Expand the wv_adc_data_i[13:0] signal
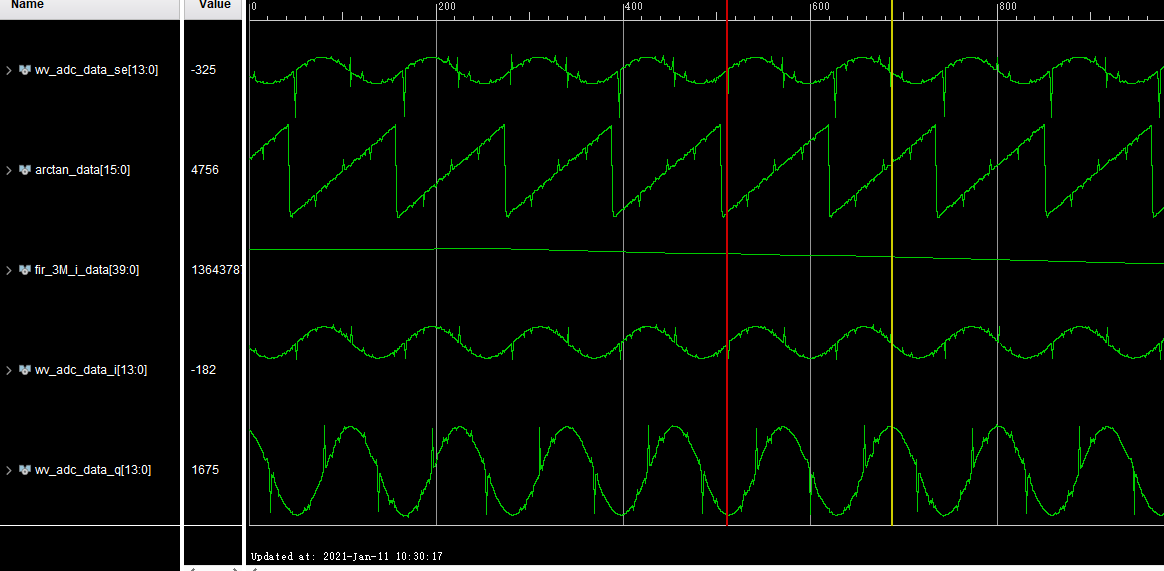 (9, 370)
